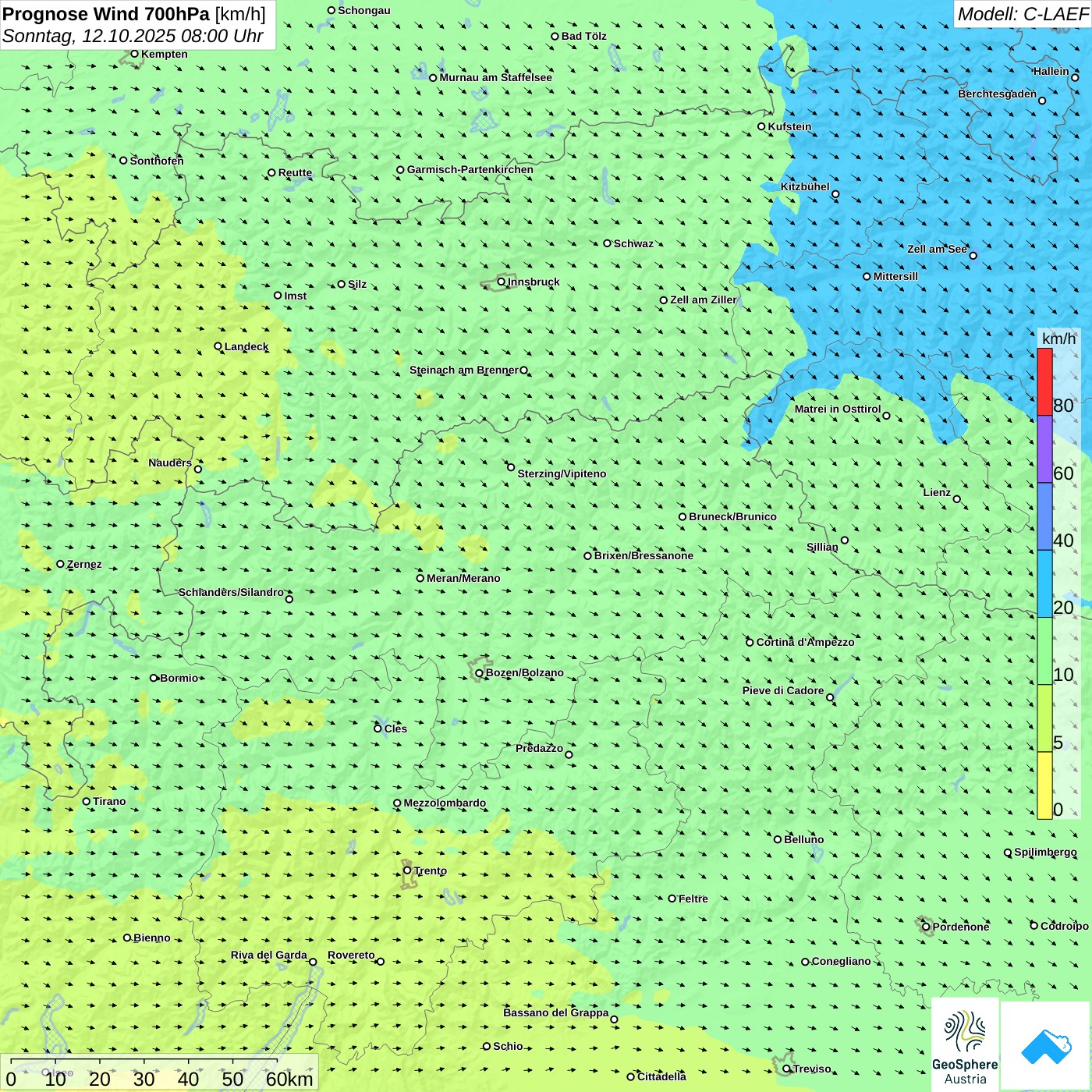Click the 'Codroipo' label

point(1065,926)
